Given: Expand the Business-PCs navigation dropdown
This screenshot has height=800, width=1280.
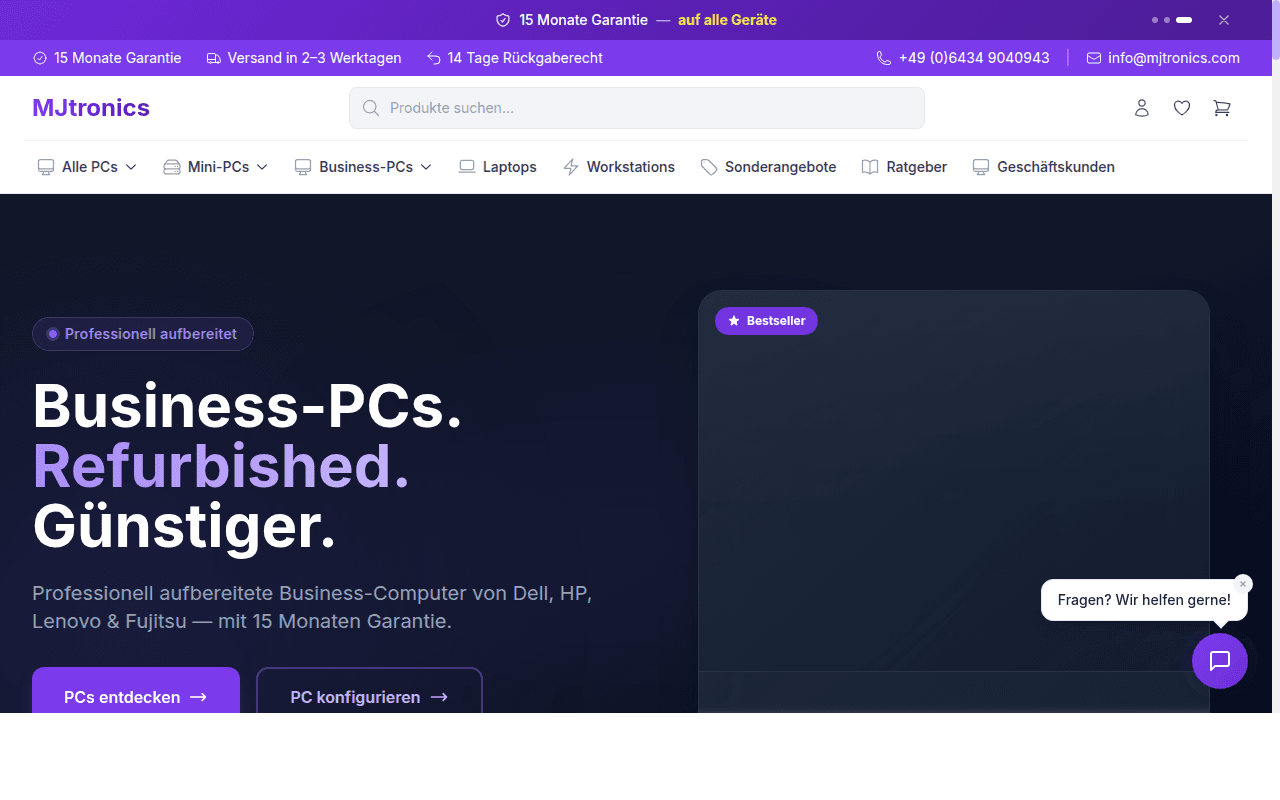Looking at the screenshot, I should point(362,166).
